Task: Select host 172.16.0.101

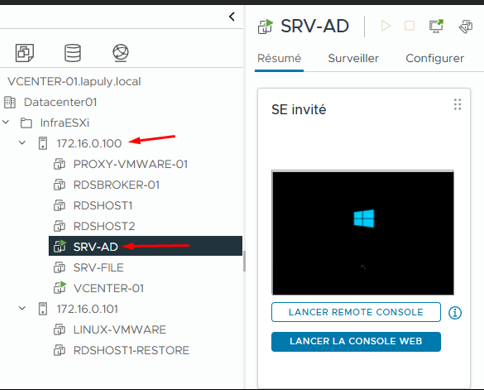Action: (87, 309)
